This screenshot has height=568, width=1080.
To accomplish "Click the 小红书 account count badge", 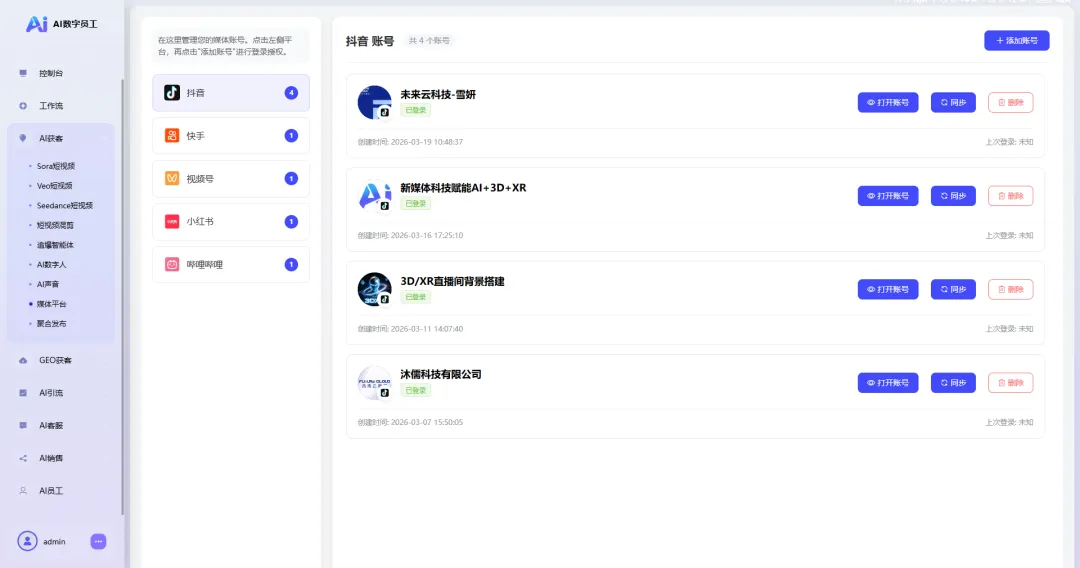I will (x=291, y=222).
